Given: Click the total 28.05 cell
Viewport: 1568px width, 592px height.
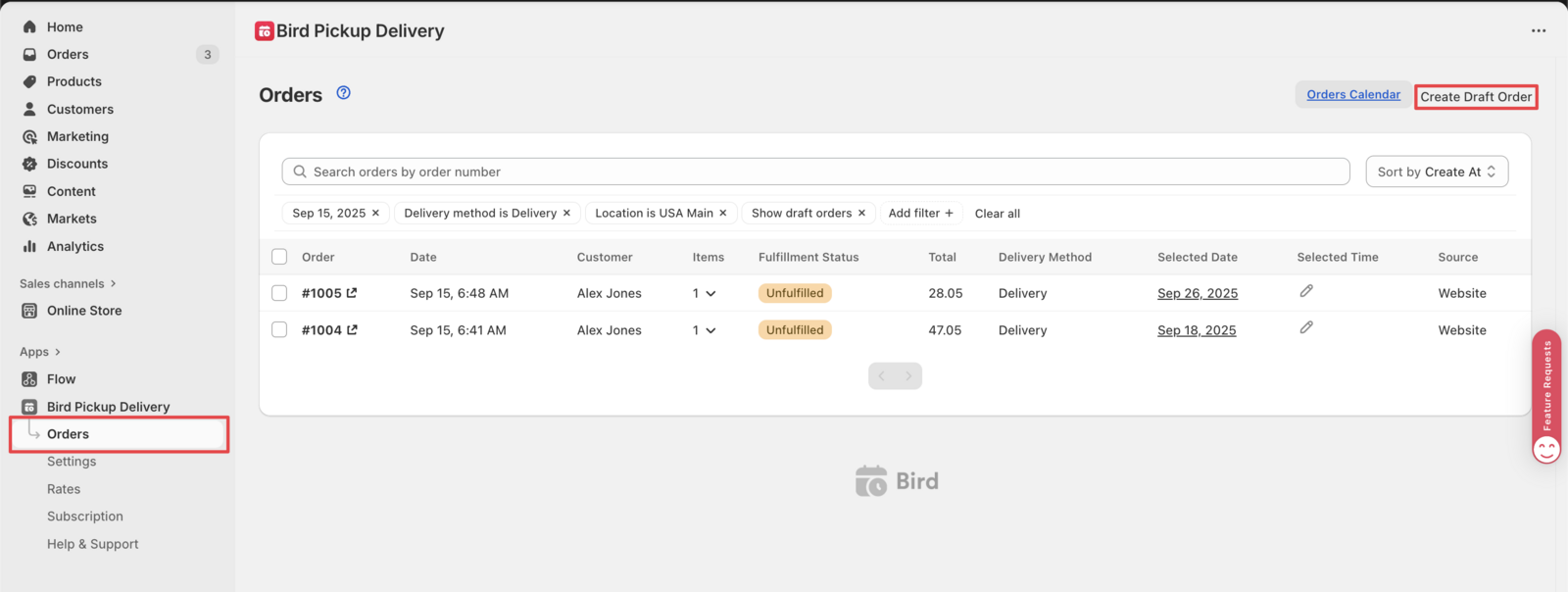Looking at the screenshot, I should click(946, 293).
